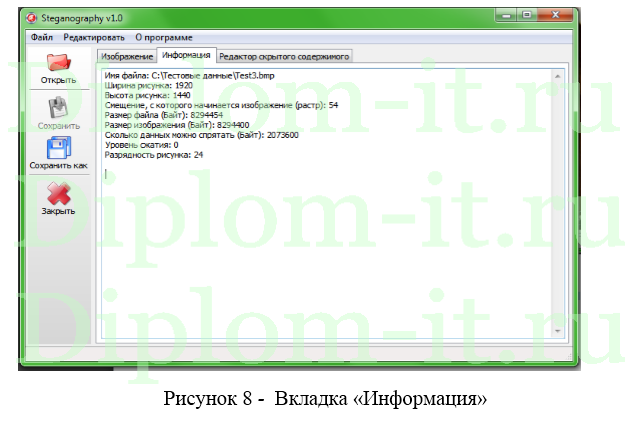Select the Информация tab
625x442 pixels.
pyautogui.click(x=186, y=56)
